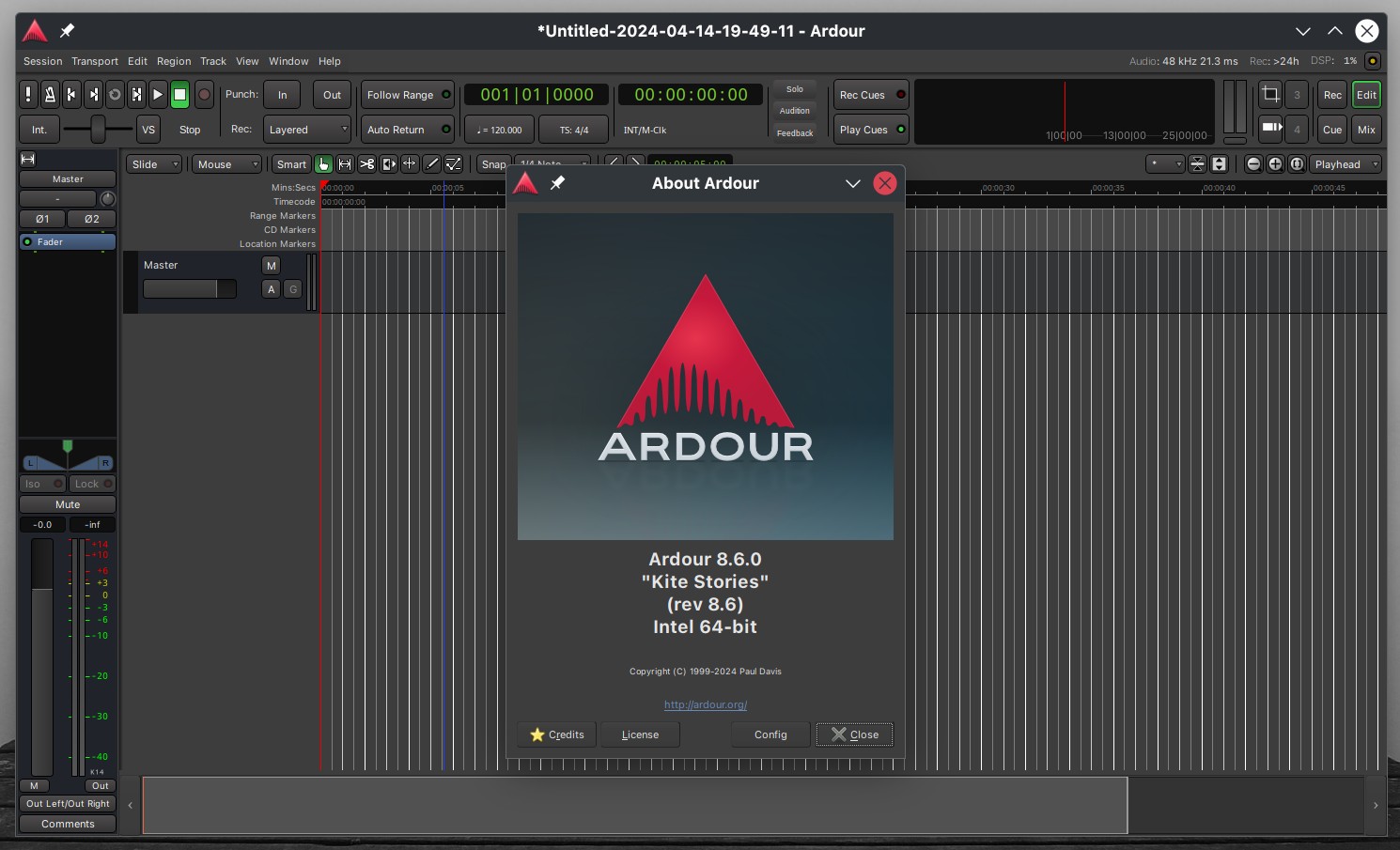Select the Draw (pencil) tool

click(x=431, y=164)
